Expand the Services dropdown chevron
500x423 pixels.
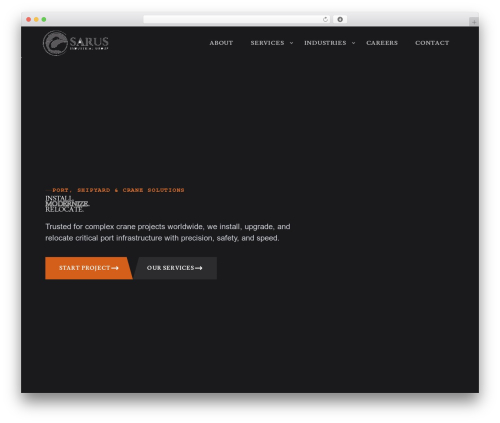[291, 43]
